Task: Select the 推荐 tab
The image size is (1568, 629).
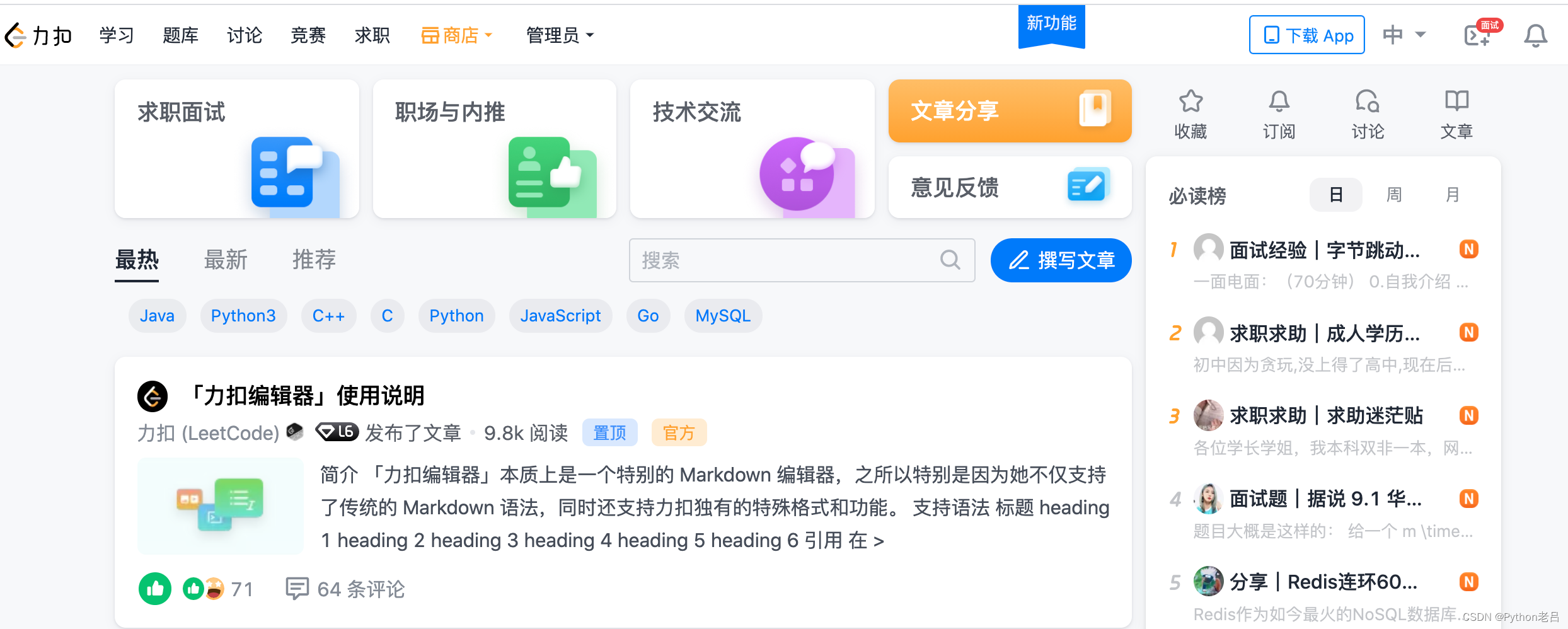Action: (x=314, y=260)
